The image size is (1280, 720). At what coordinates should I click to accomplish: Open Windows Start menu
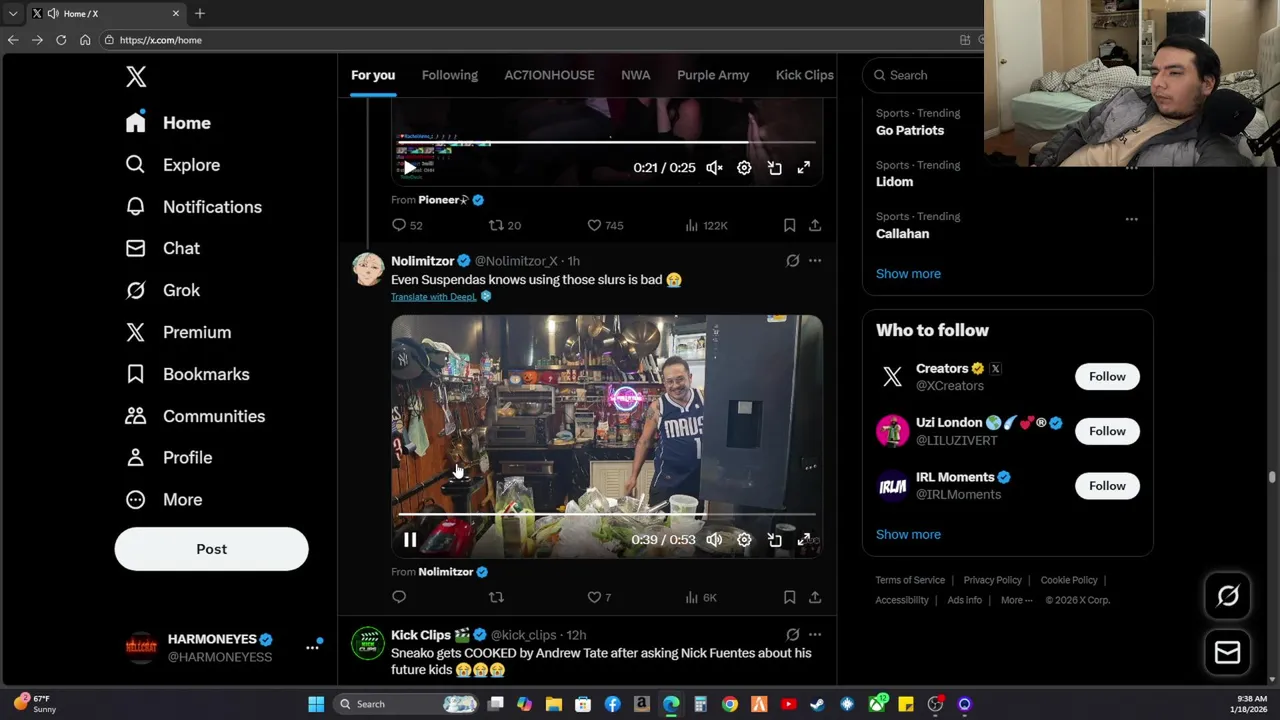[x=316, y=704]
